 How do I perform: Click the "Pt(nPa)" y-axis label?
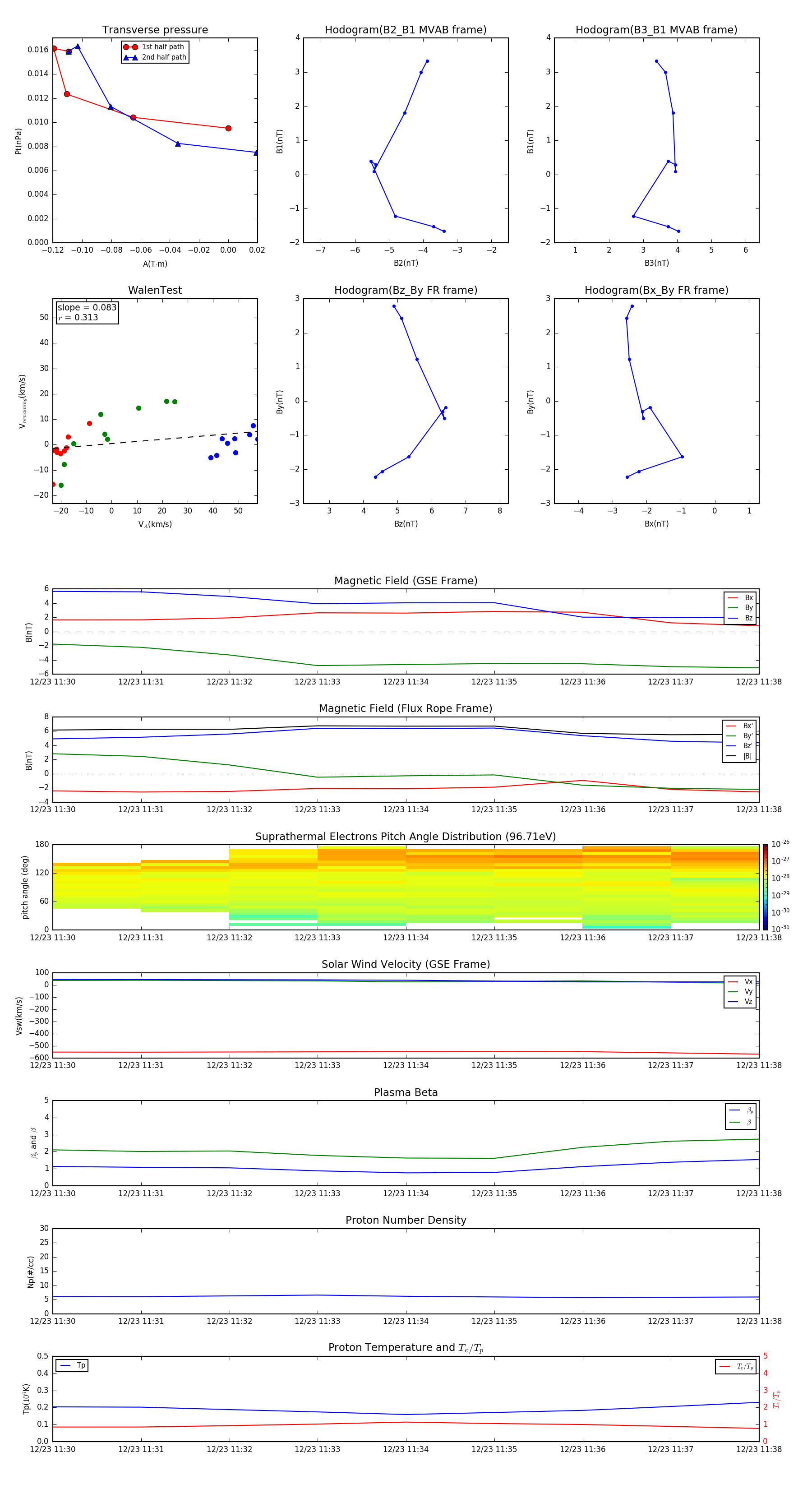coord(18,140)
